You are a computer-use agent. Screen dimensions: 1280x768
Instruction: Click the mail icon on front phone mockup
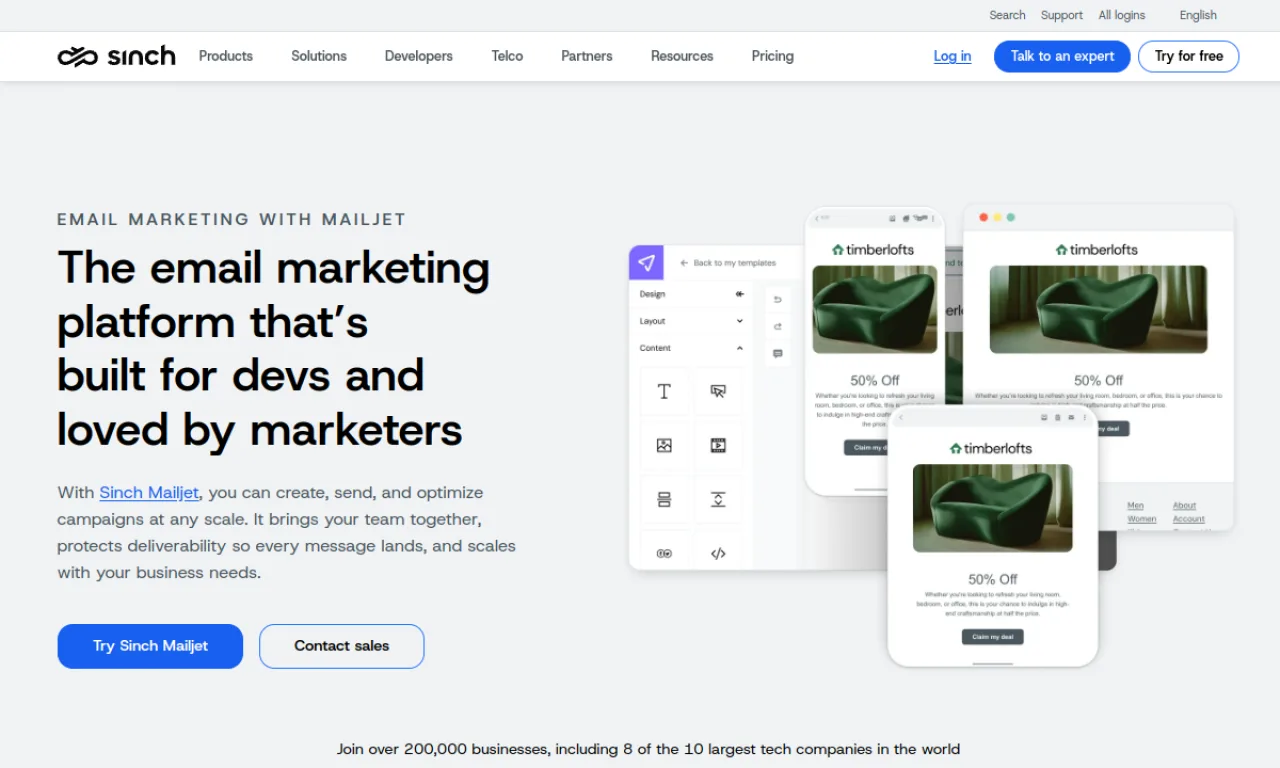[x=1071, y=417]
